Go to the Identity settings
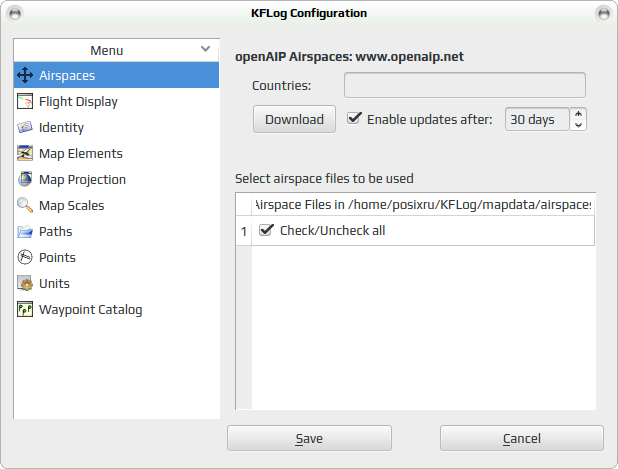Image resolution: width=618 pixels, height=469 pixels. pyautogui.click(x=116, y=127)
